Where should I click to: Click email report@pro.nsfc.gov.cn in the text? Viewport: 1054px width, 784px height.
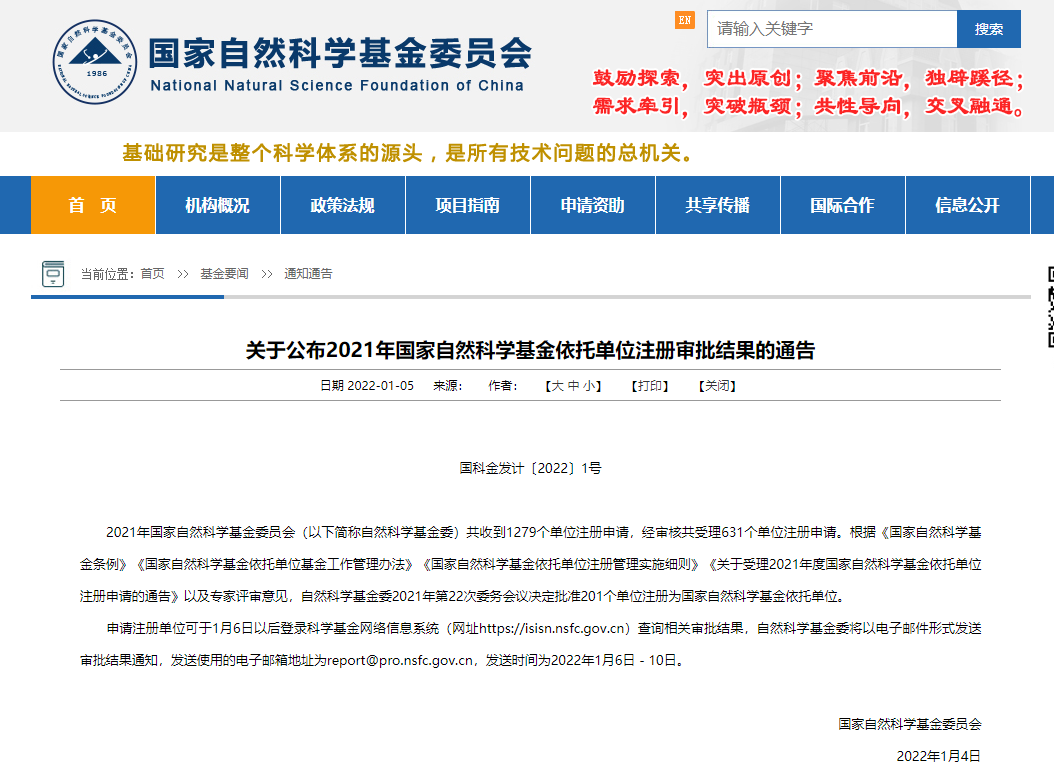400,660
